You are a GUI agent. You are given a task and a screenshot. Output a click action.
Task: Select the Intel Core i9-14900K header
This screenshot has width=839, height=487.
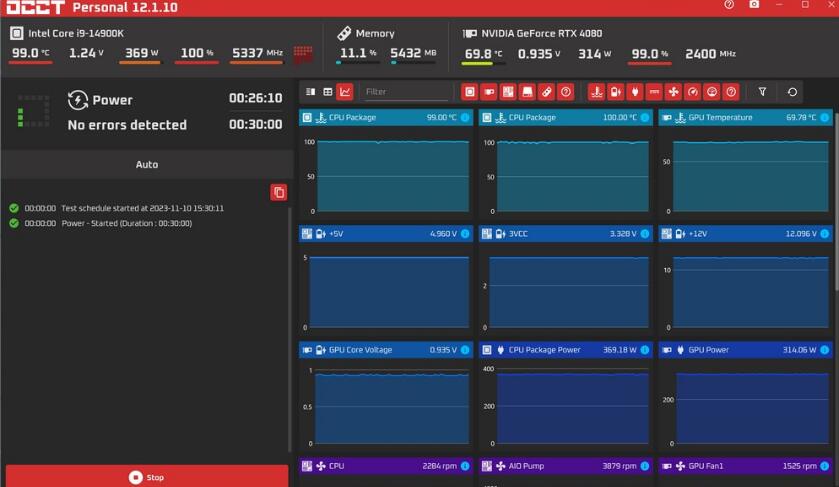click(x=67, y=33)
